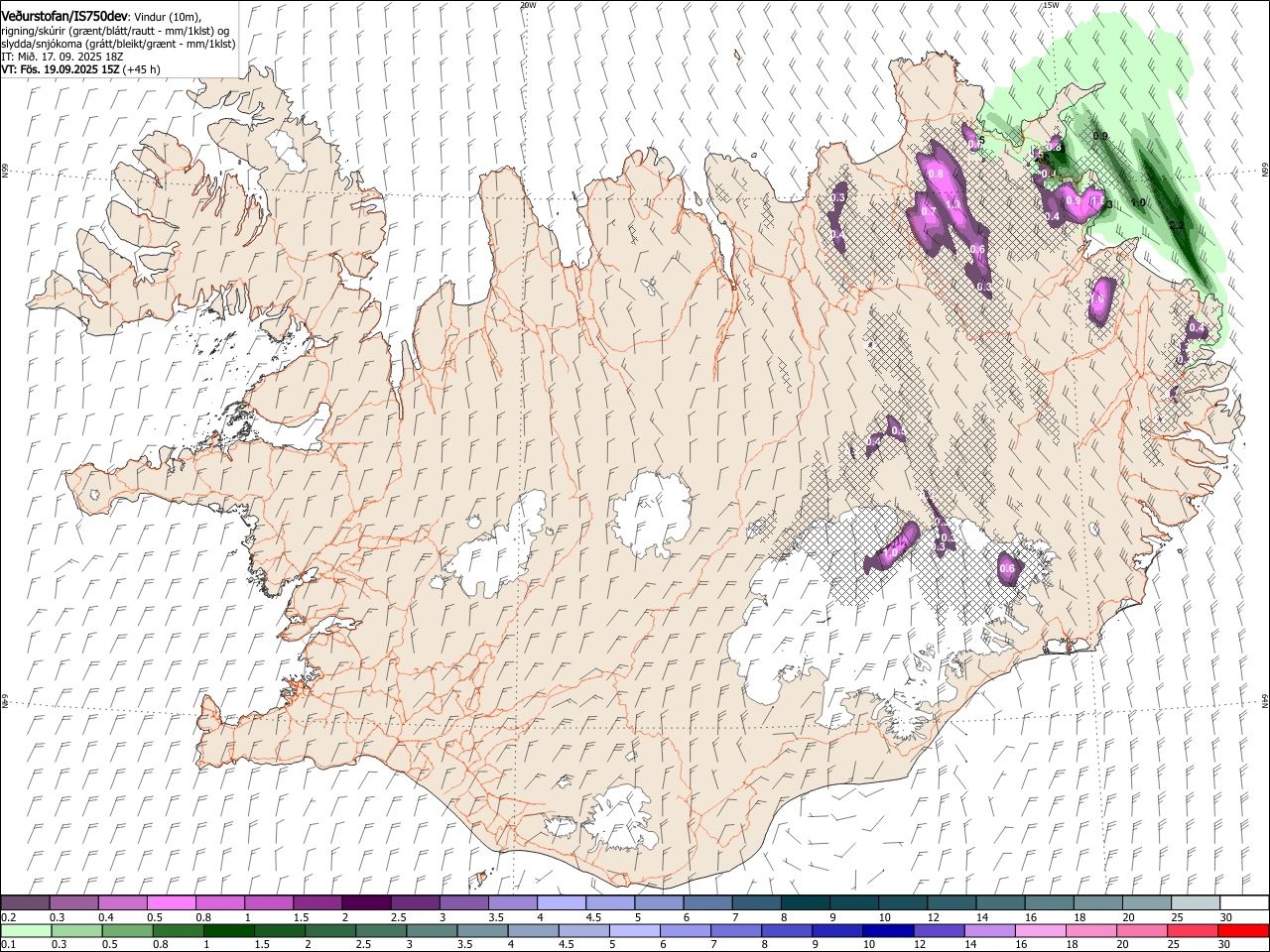
Task: Click the '20W' longitude label at the top edge
Action: [528, 5]
